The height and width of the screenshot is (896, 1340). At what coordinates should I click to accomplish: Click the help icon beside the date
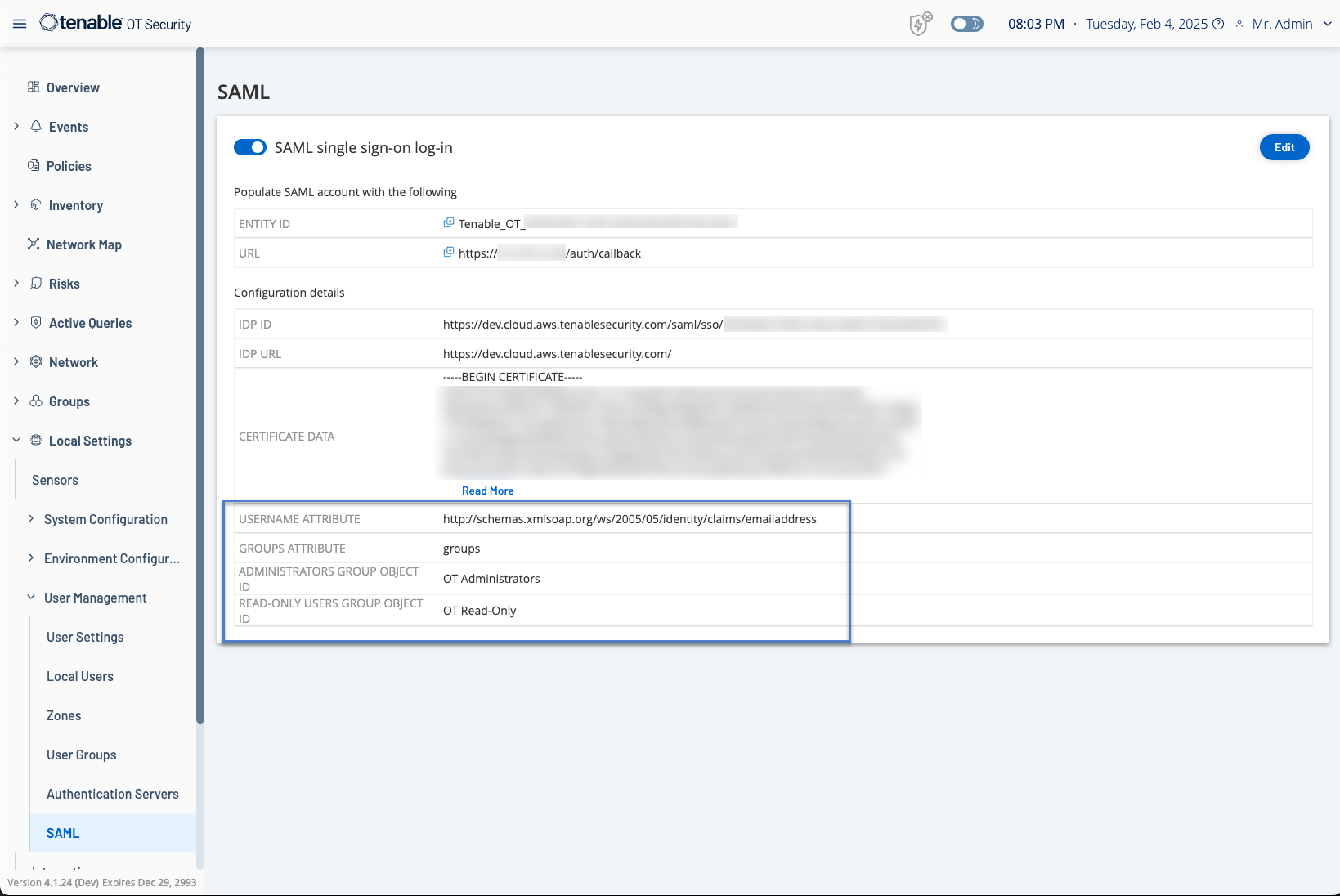tap(1218, 24)
